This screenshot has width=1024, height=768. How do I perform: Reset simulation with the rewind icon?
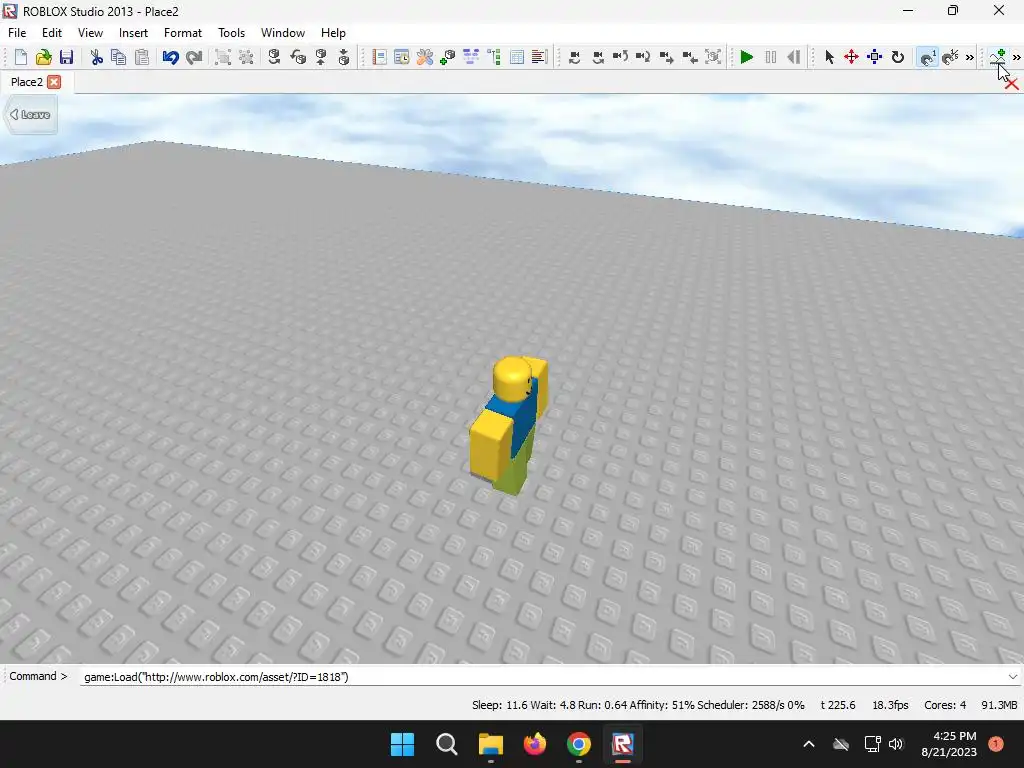point(793,57)
